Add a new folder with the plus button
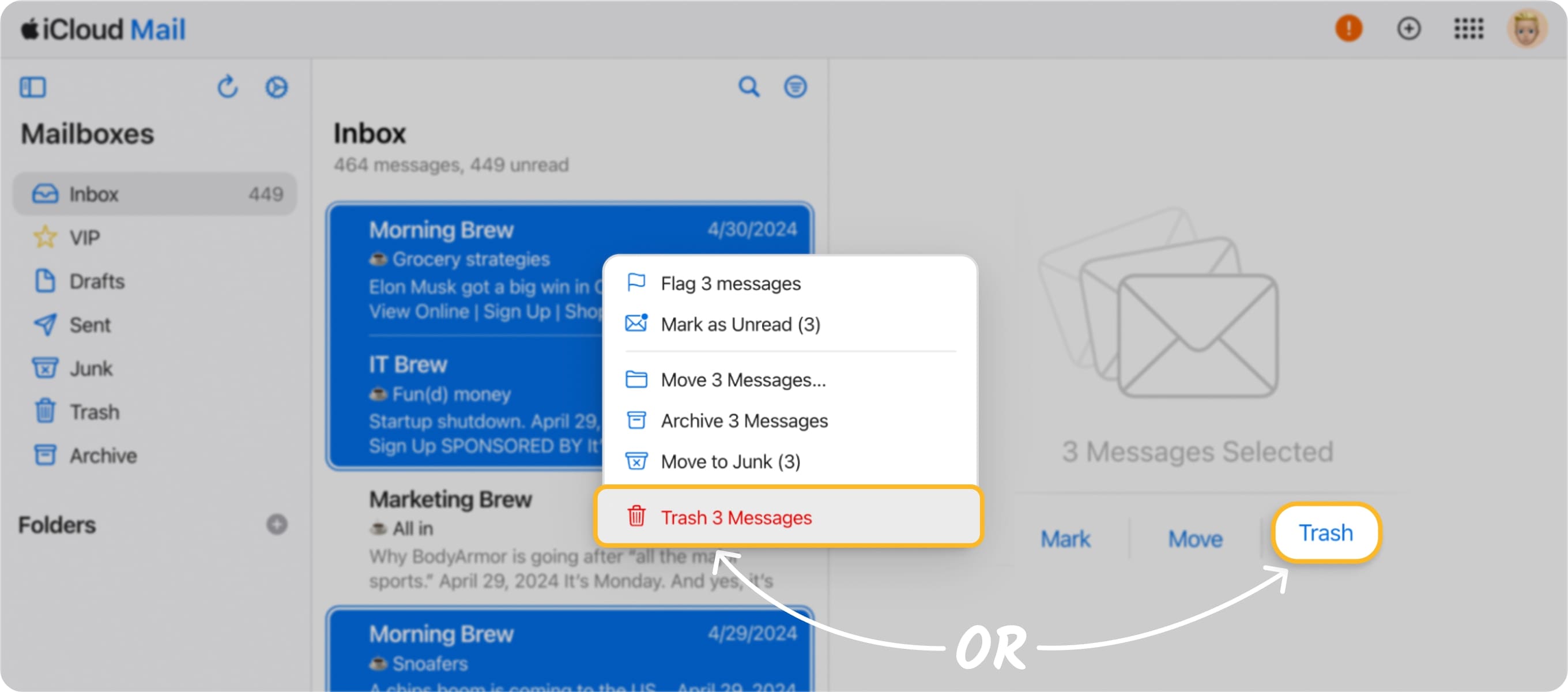 pos(277,525)
